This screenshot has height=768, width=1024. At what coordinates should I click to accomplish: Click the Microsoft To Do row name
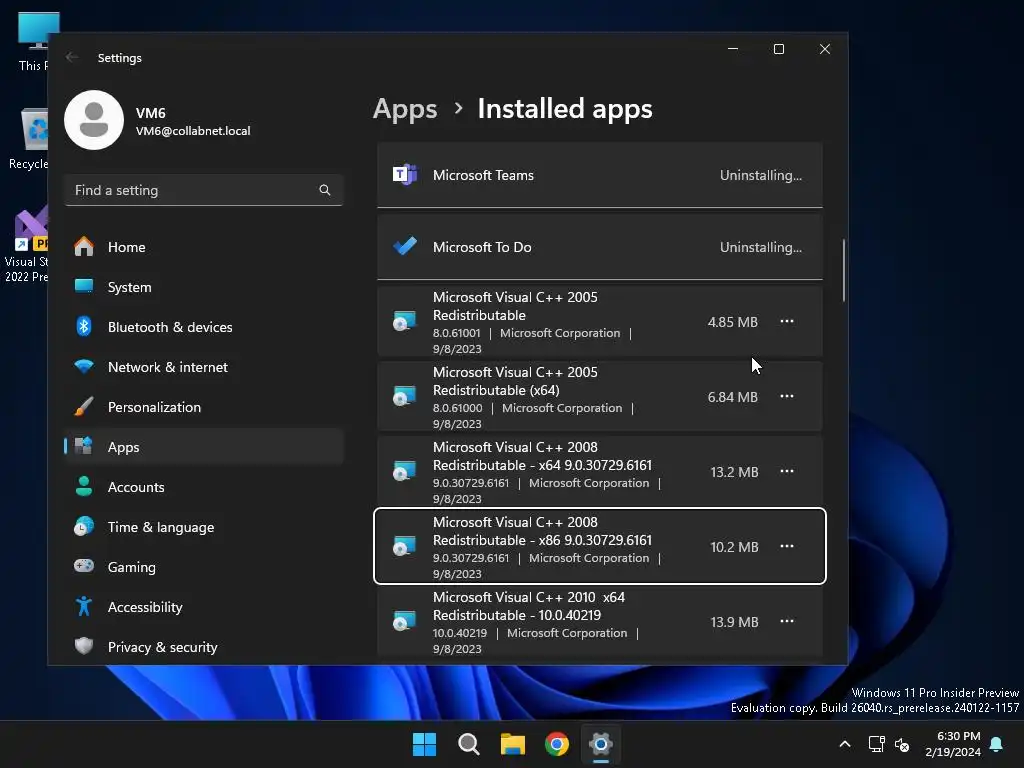tap(482, 247)
